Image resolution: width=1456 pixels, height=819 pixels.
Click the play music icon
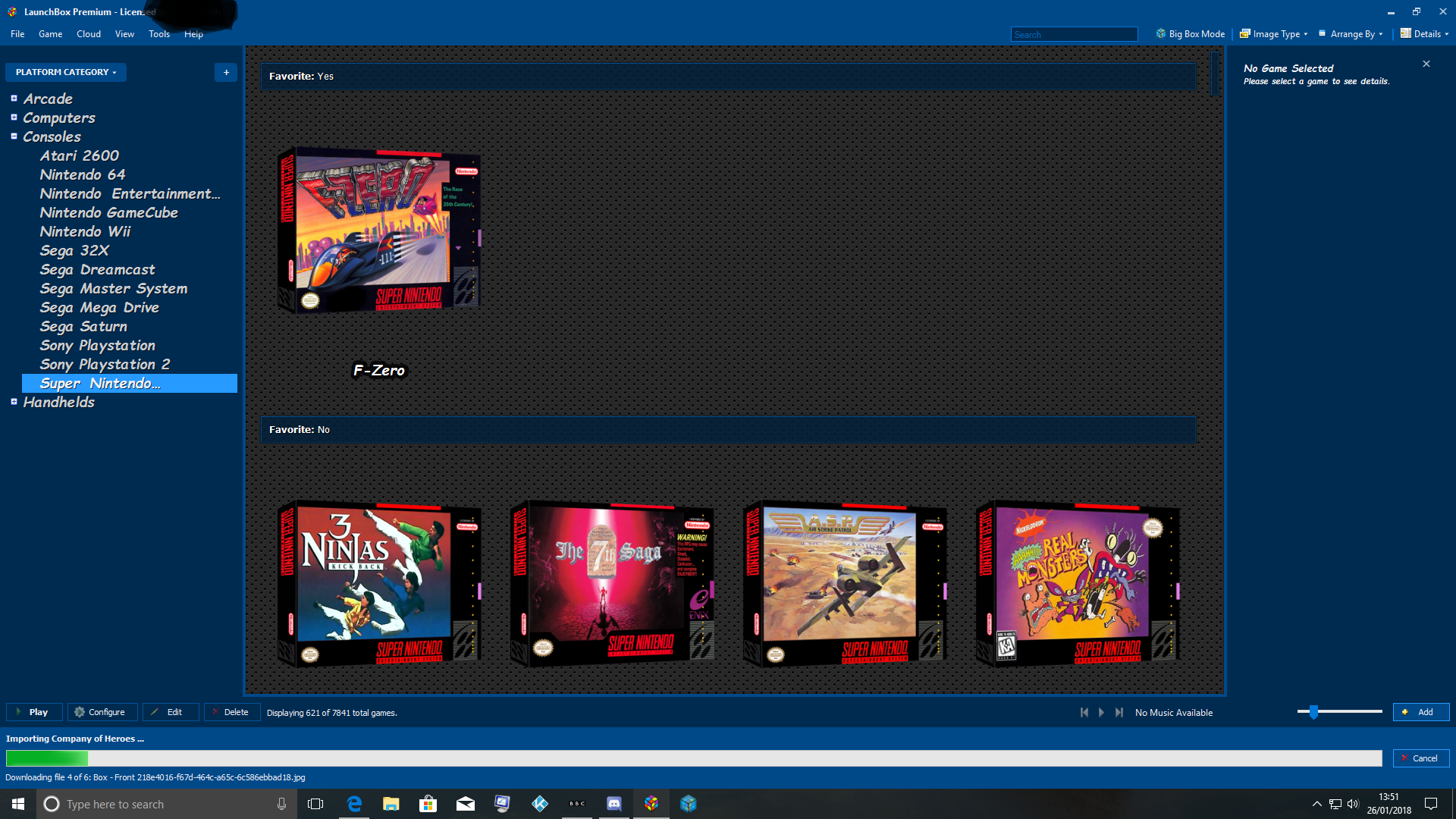click(x=1102, y=712)
